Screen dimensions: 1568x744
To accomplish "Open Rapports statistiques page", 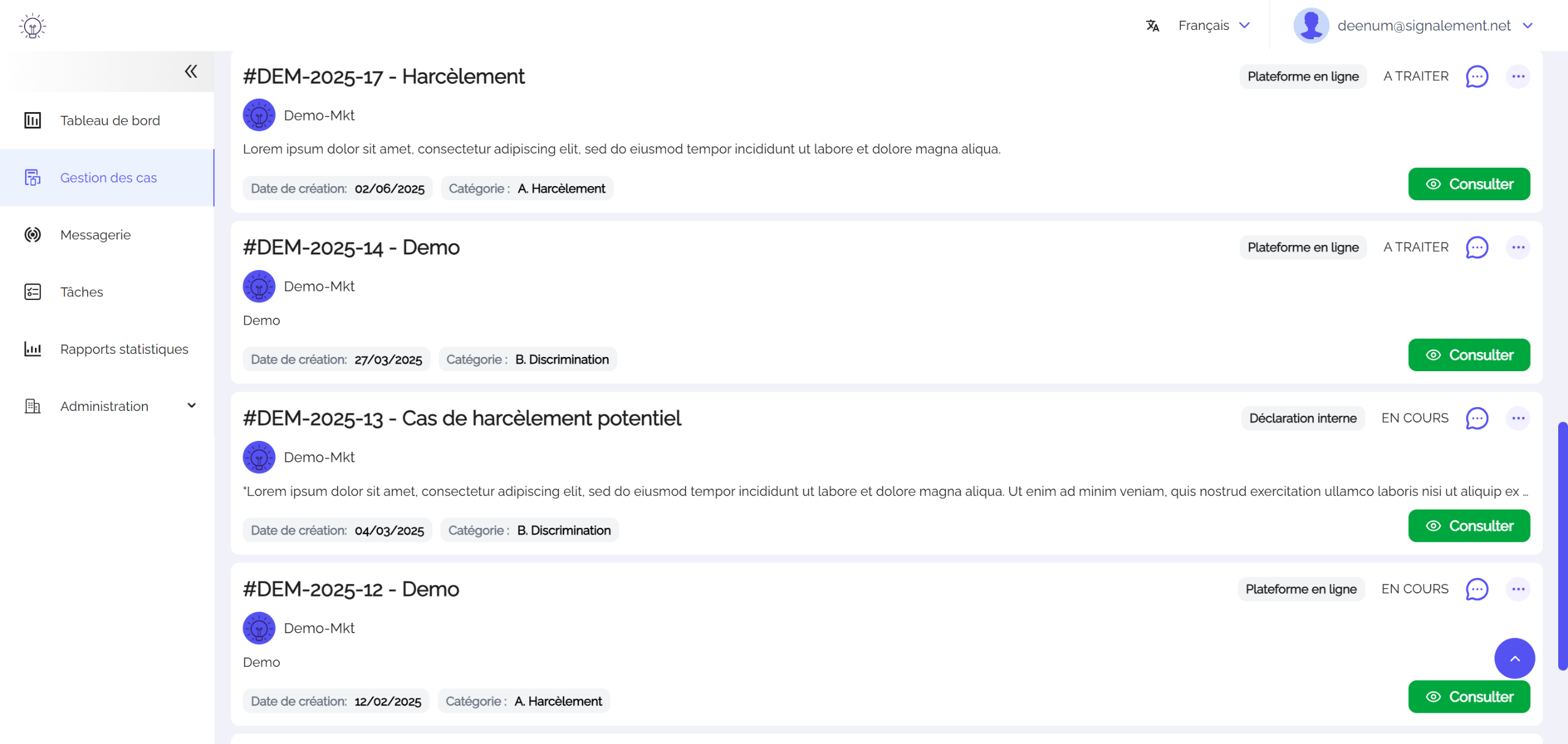I will coord(124,349).
